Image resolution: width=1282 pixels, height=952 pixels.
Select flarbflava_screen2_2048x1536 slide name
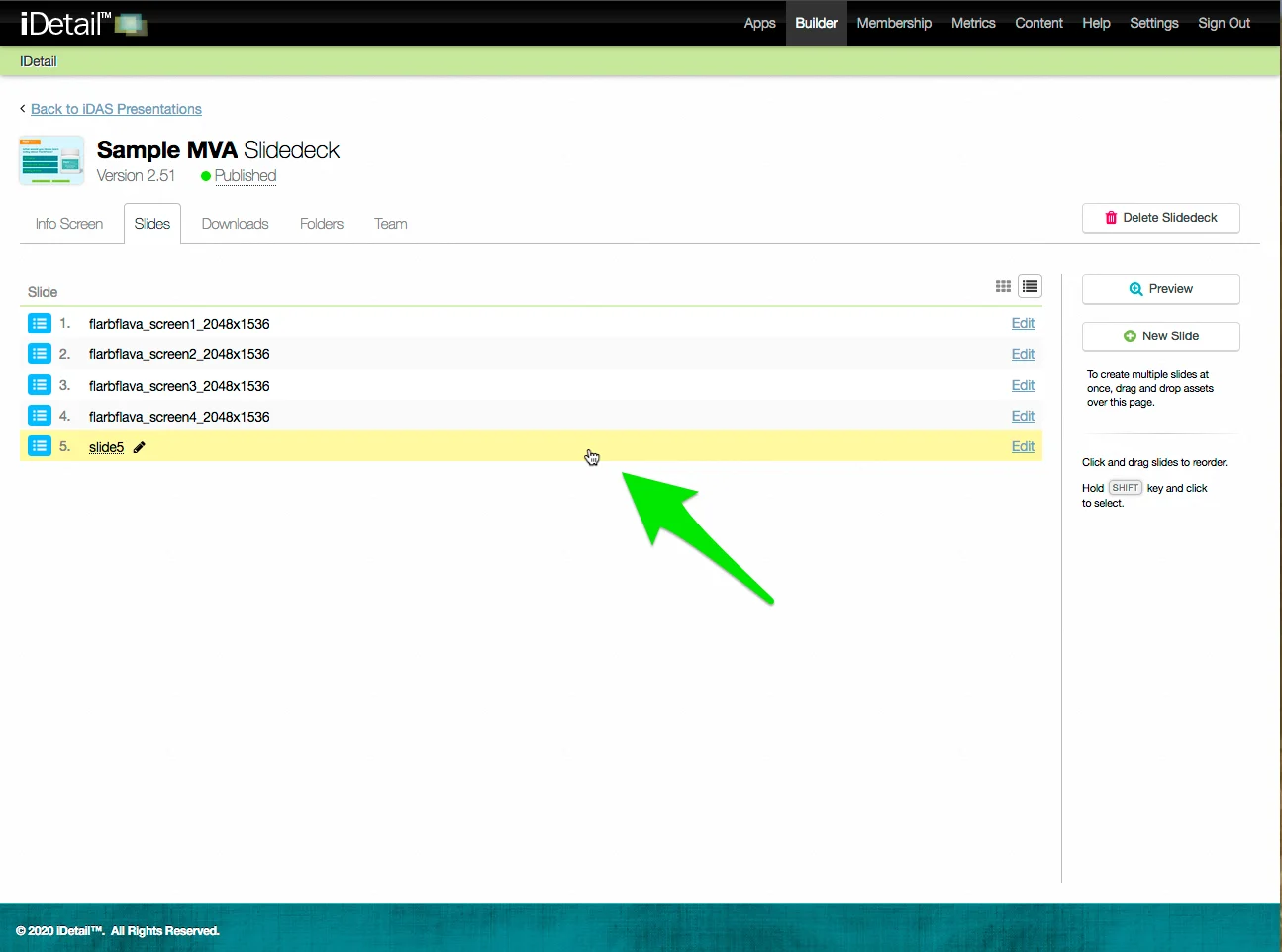179,354
